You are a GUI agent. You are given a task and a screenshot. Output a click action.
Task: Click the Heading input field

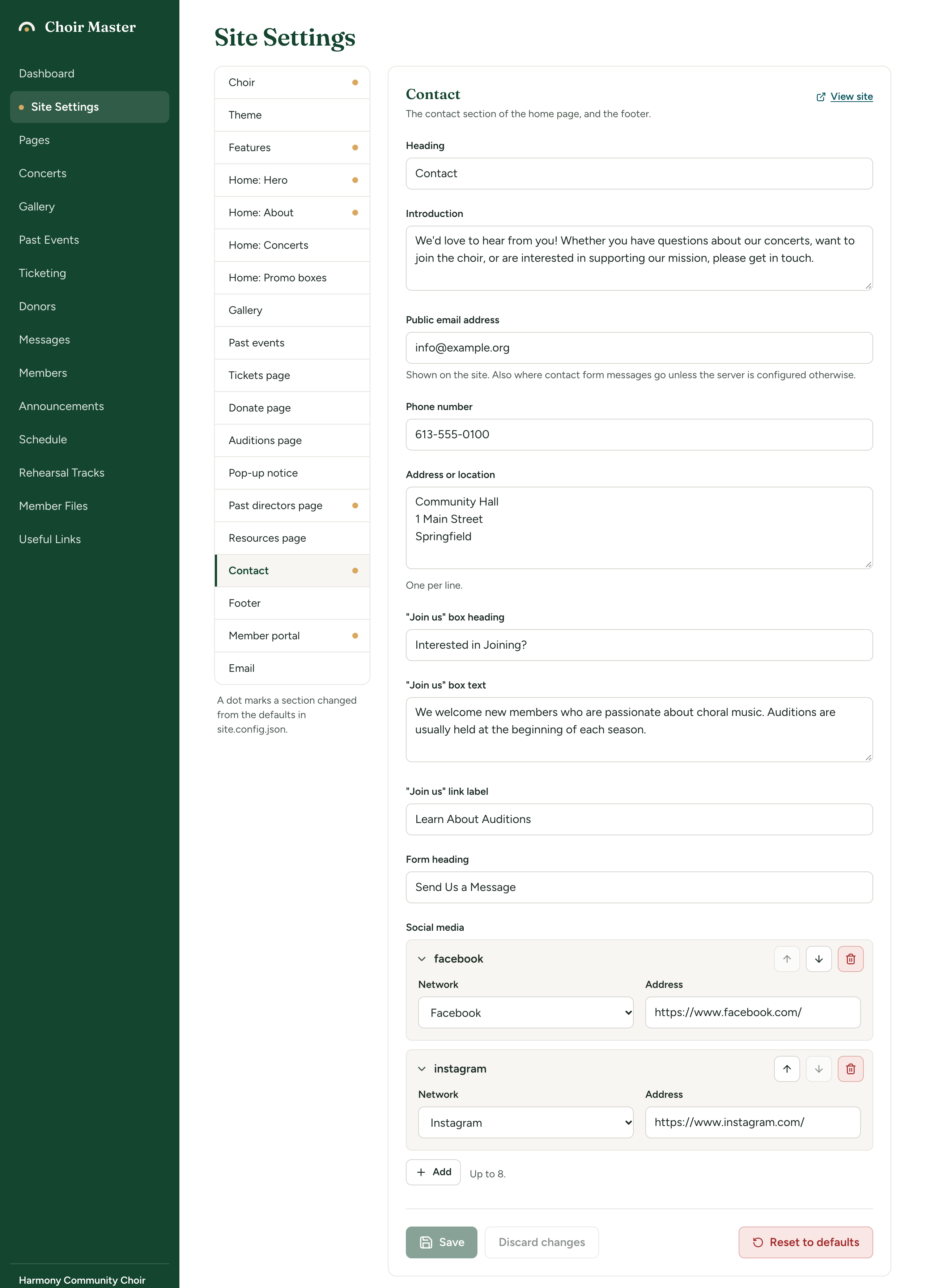[639, 174]
